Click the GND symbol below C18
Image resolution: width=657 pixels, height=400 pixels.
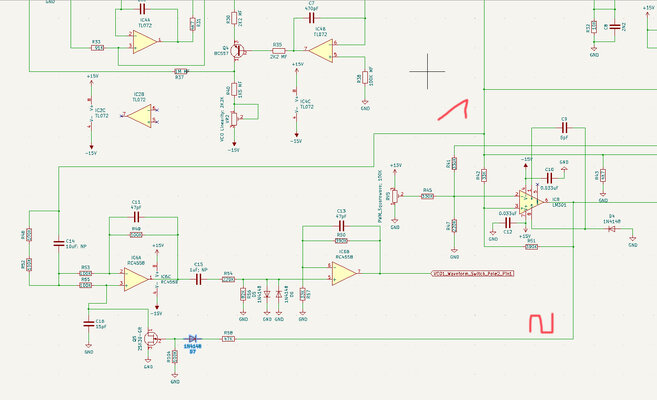coord(88,348)
